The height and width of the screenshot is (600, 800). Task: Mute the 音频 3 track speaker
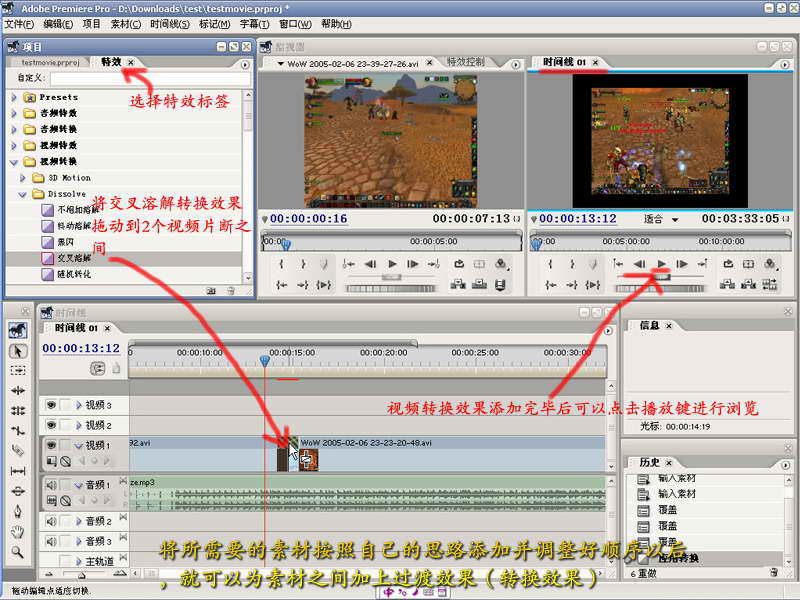click(x=51, y=541)
